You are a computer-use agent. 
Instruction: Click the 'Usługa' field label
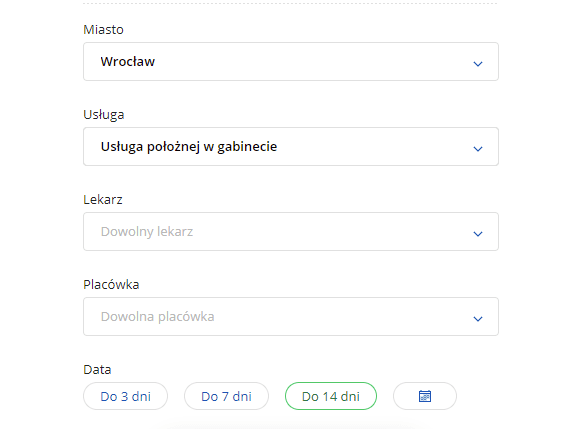104,115
